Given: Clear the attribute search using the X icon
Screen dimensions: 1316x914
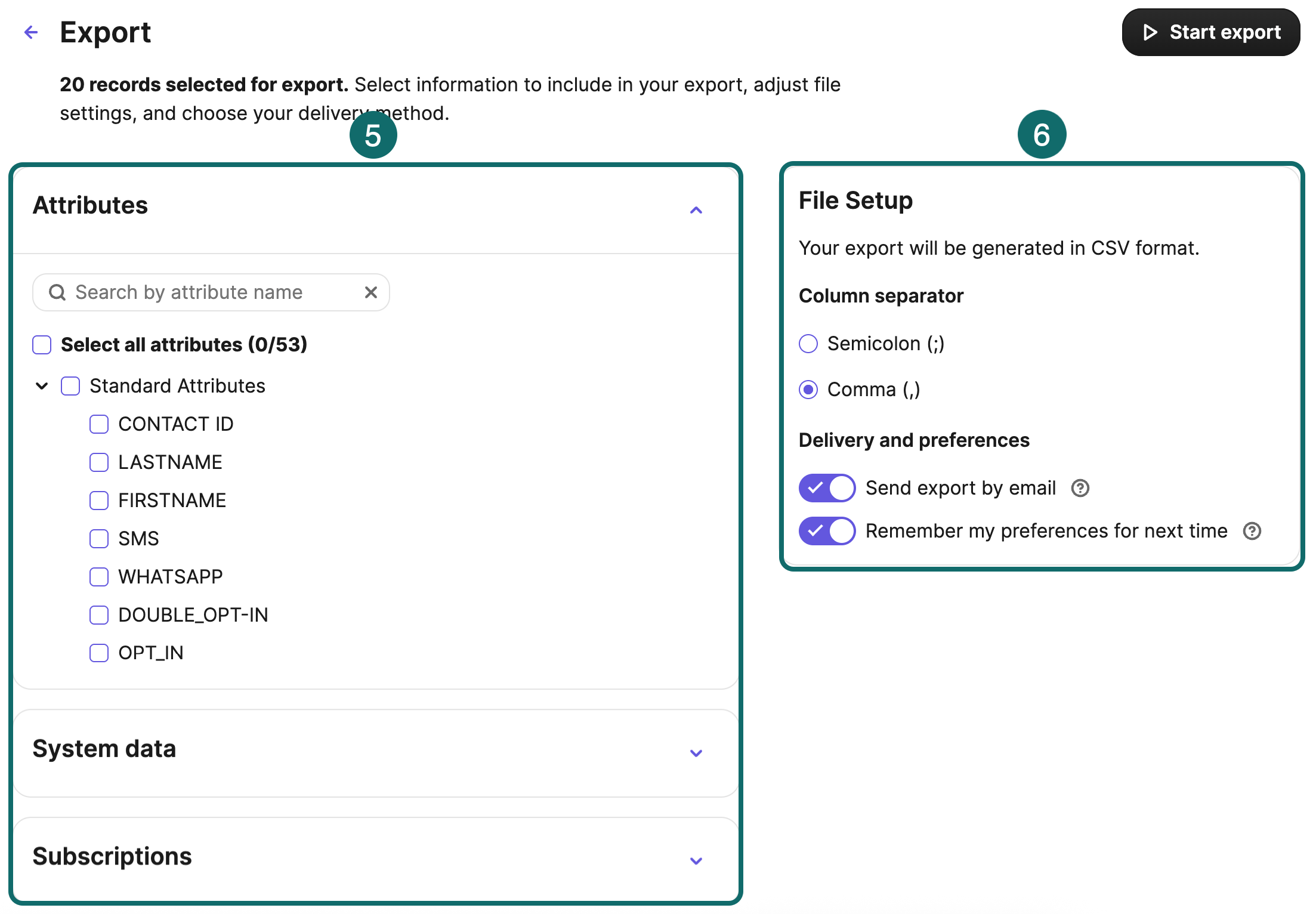Looking at the screenshot, I should pyautogui.click(x=370, y=292).
